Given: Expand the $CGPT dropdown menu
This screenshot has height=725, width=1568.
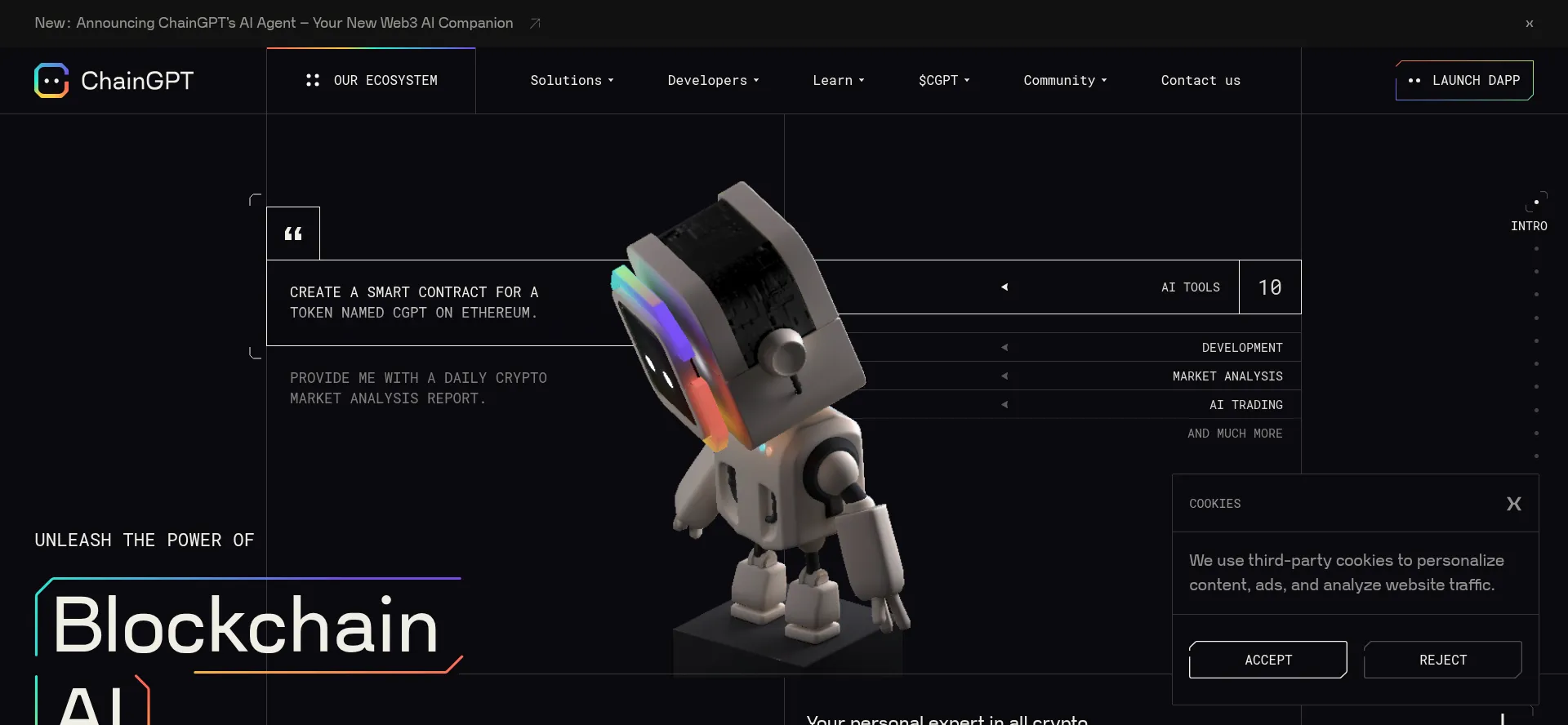Looking at the screenshot, I should click(944, 80).
